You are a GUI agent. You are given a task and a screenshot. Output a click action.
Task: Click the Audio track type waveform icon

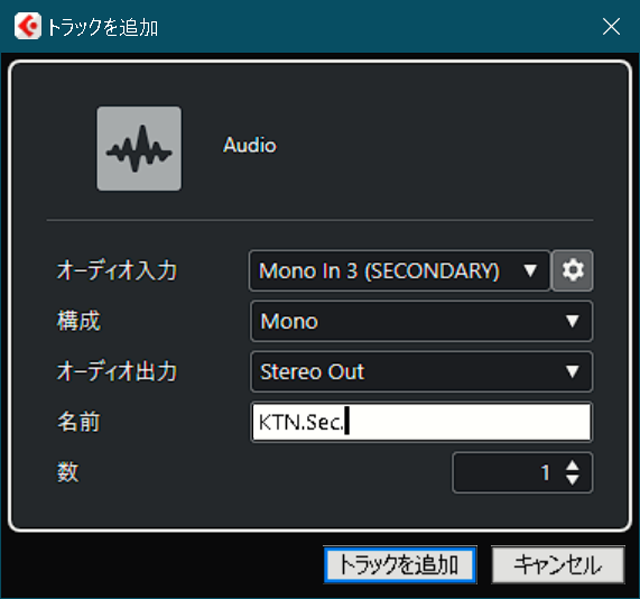click(x=139, y=149)
